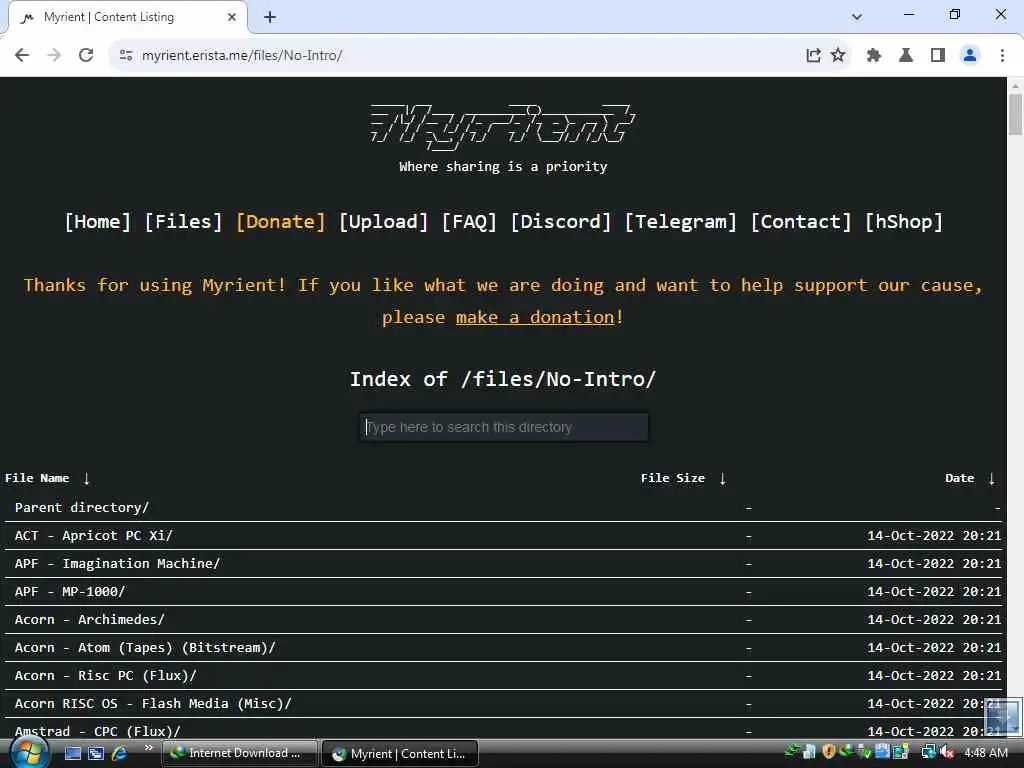Open 'APF - Imagination Machine/' folder
The width and height of the screenshot is (1024, 768).
point(118,564)
